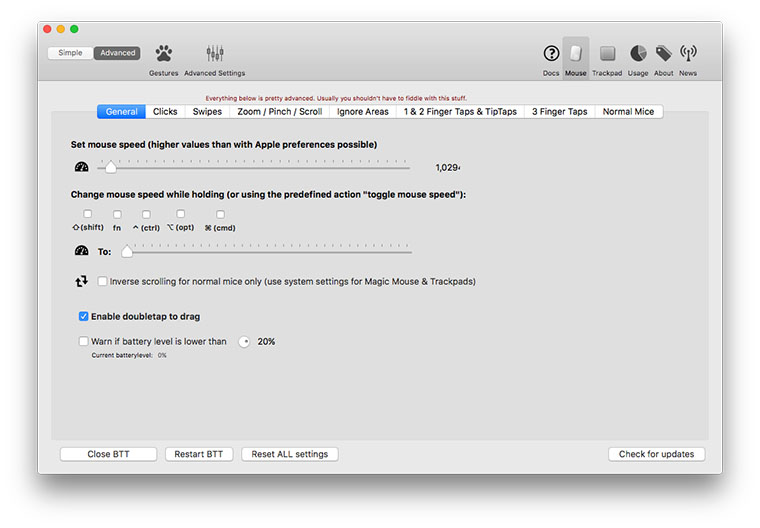Toggle the opt modifier checkbox

point(181,214)
